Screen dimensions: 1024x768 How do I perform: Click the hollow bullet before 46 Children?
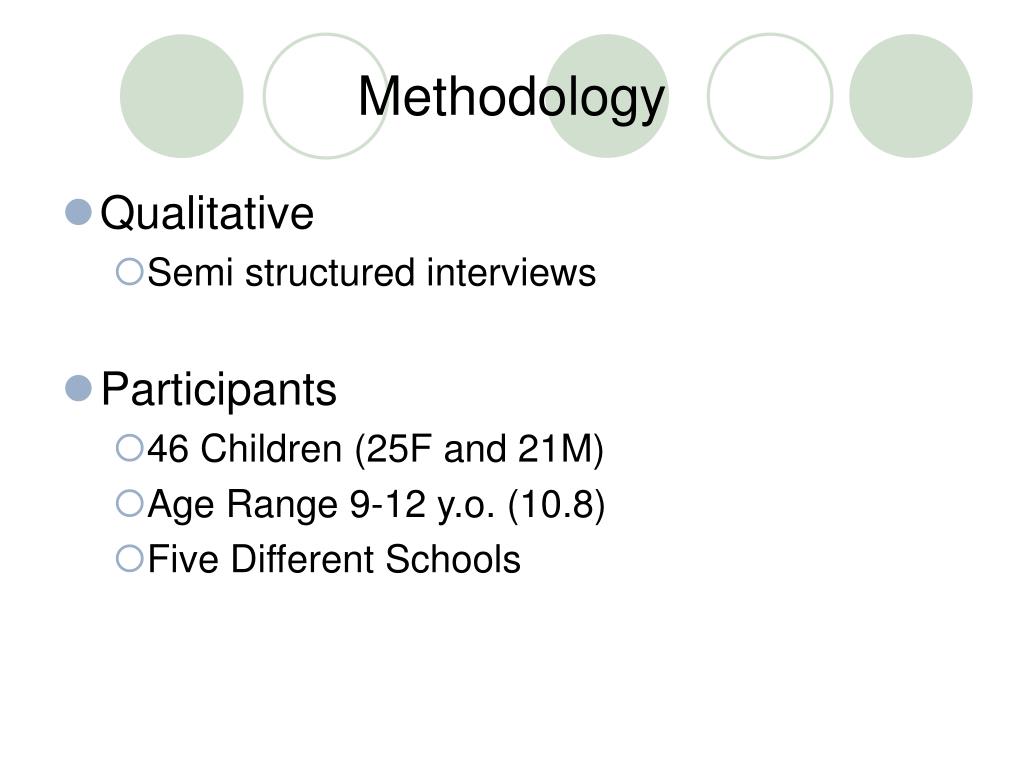pyautogui.click(x=129, y=448)
